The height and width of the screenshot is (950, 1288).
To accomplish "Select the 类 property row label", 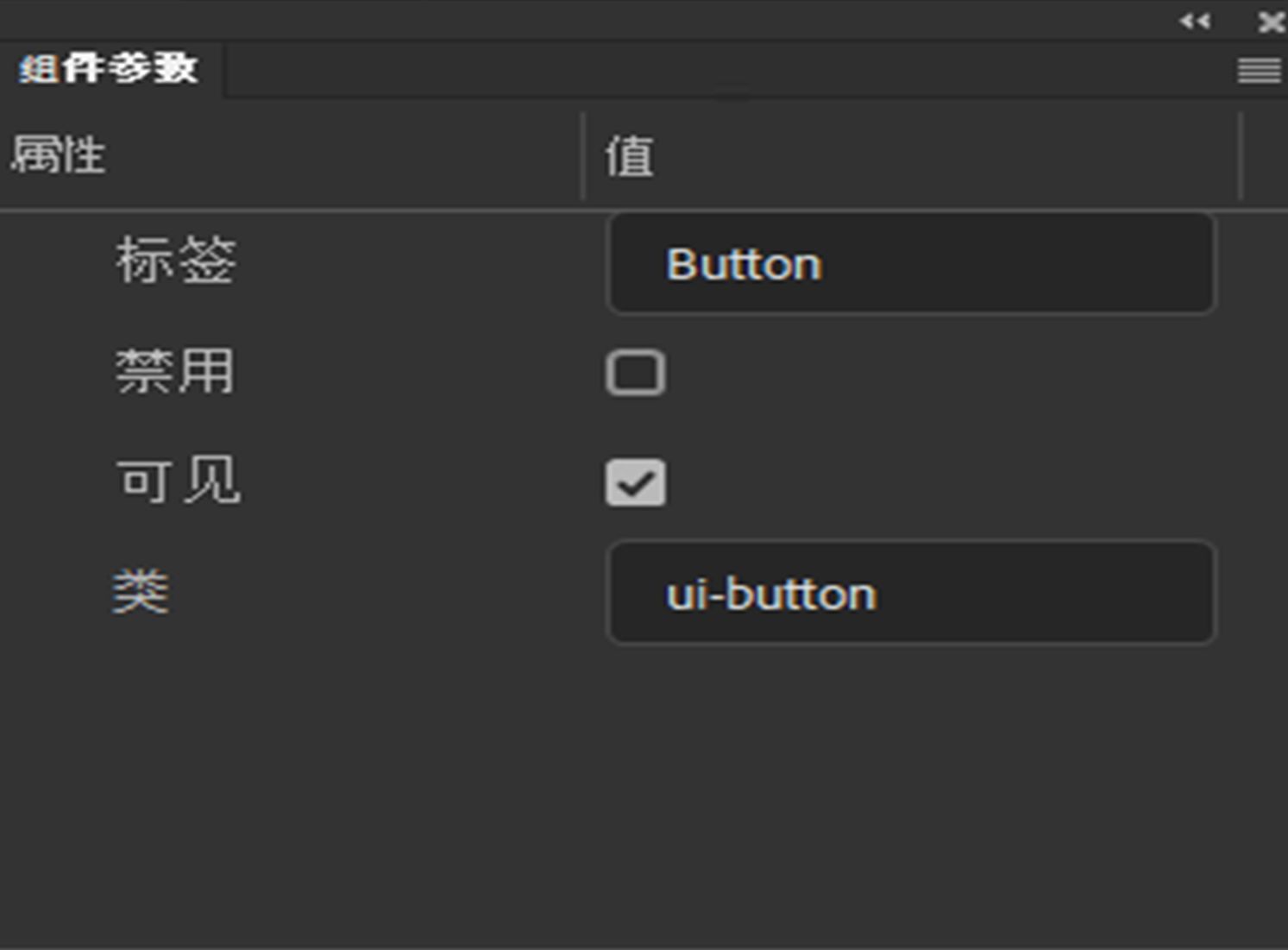I will pos(141,593).
